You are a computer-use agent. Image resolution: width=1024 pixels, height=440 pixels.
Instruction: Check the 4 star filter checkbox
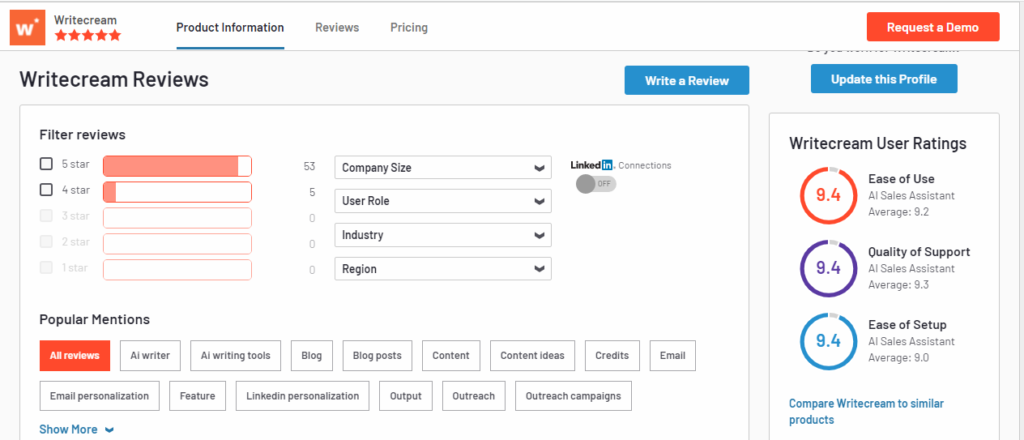point(46,190)
